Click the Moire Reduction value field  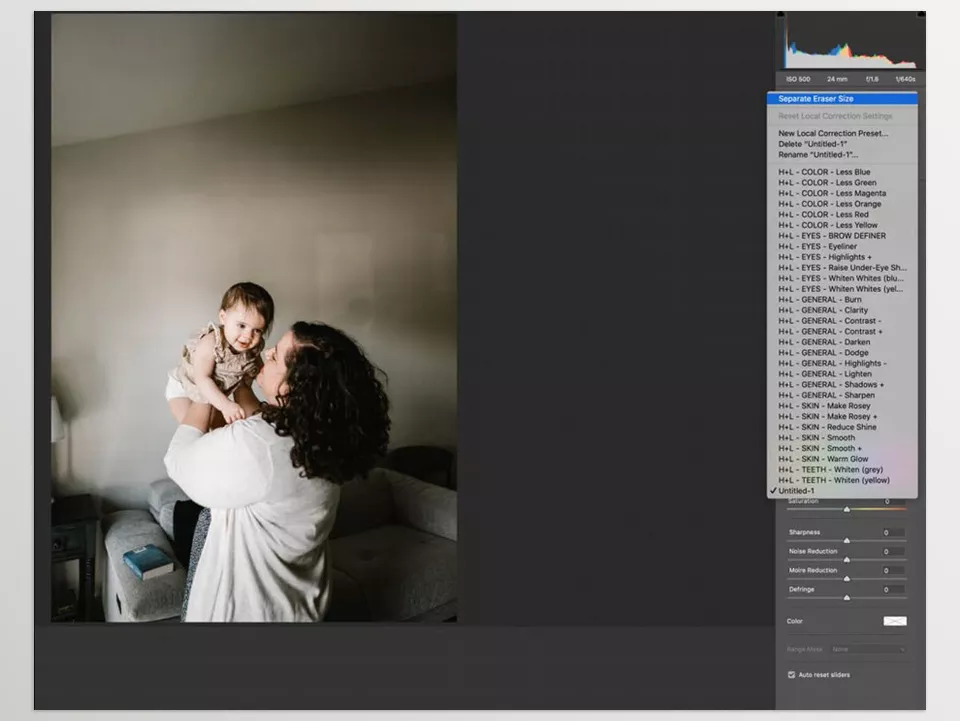893,571
